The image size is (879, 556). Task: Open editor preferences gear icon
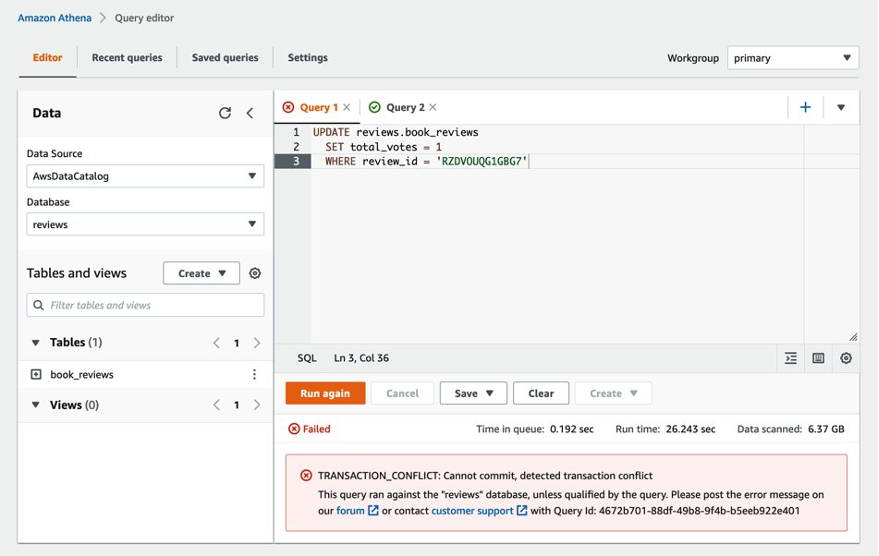click(846, 358)
